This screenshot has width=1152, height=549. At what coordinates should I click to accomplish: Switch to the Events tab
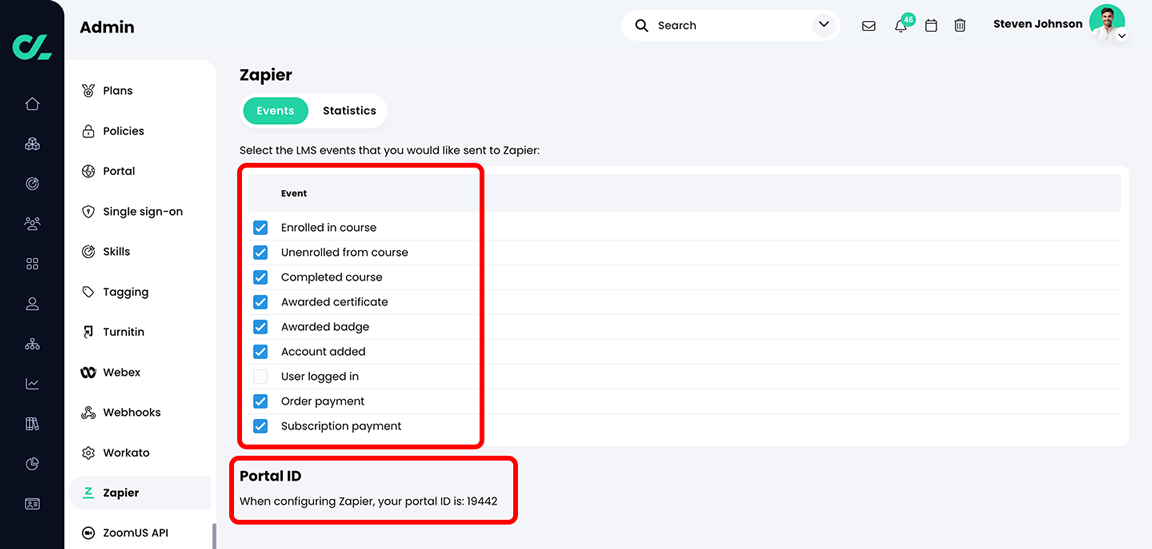276,111
